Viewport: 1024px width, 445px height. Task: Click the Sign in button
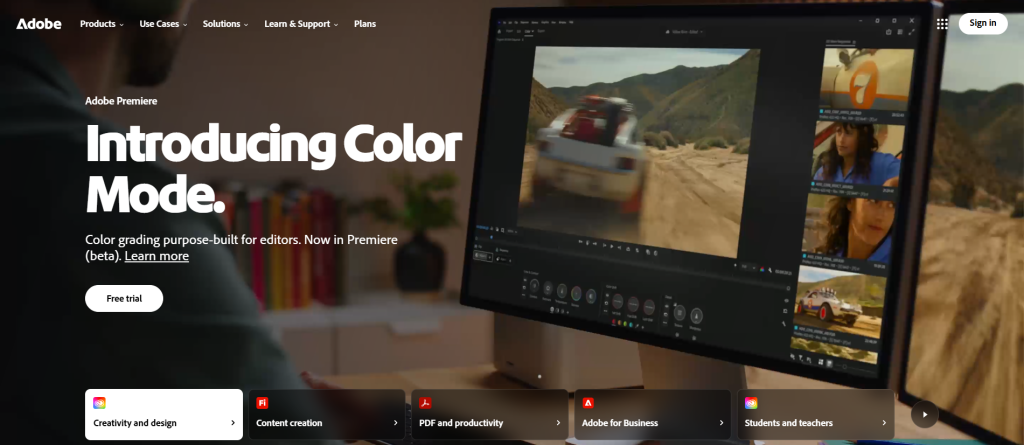[x=982, y=23]
